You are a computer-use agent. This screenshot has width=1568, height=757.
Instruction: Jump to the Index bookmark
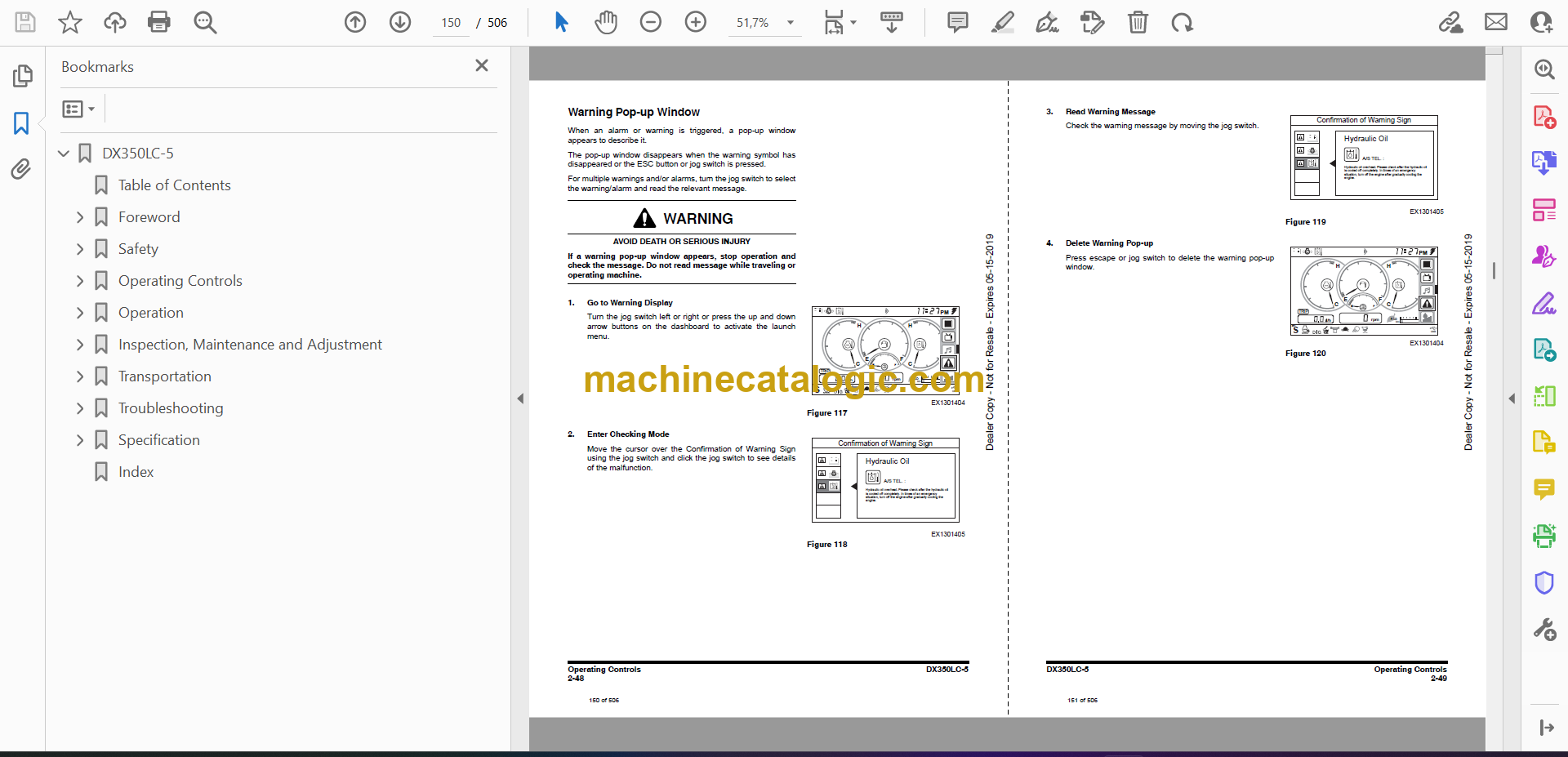(x=136, y=472)
